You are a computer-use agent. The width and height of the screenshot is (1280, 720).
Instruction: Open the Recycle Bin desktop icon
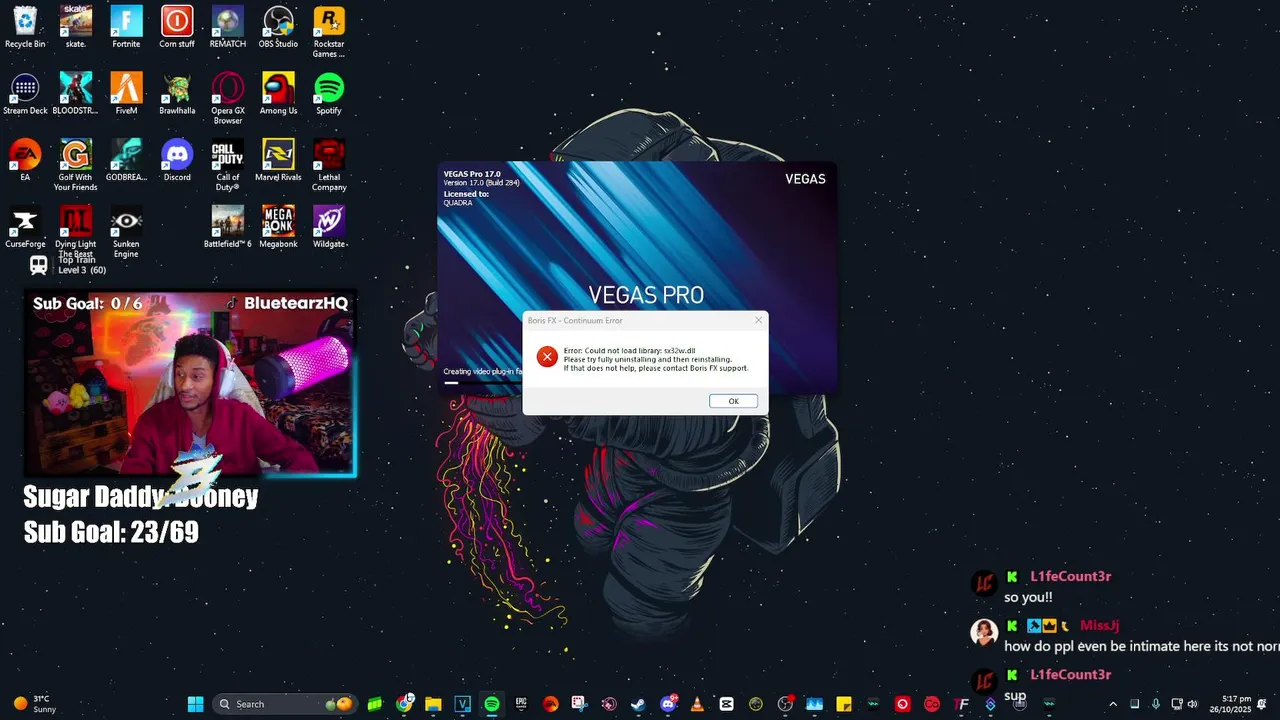click(25, 27)
